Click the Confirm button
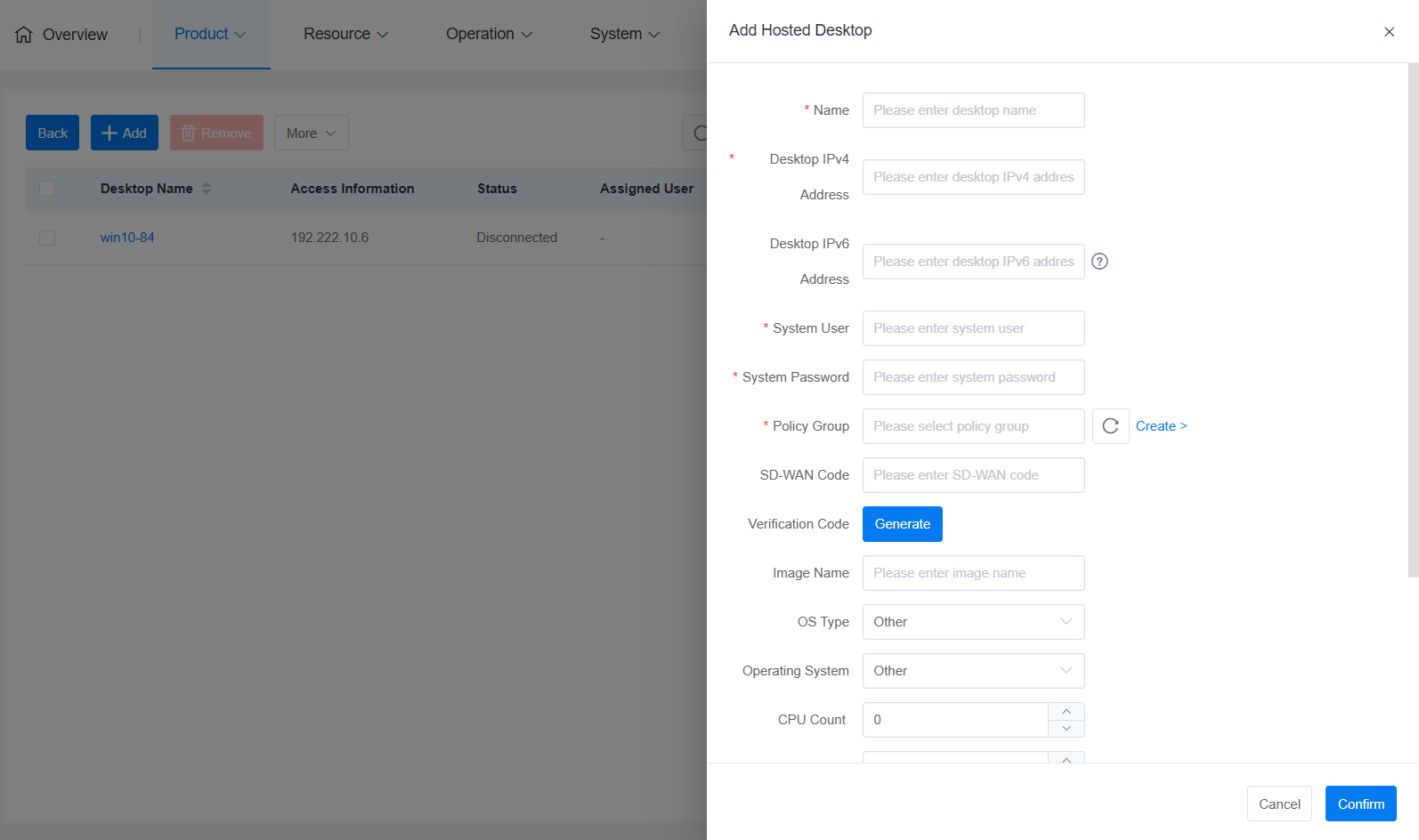Image resolution: width=1419 pixels, height=840 pixels. point(1360,804)
